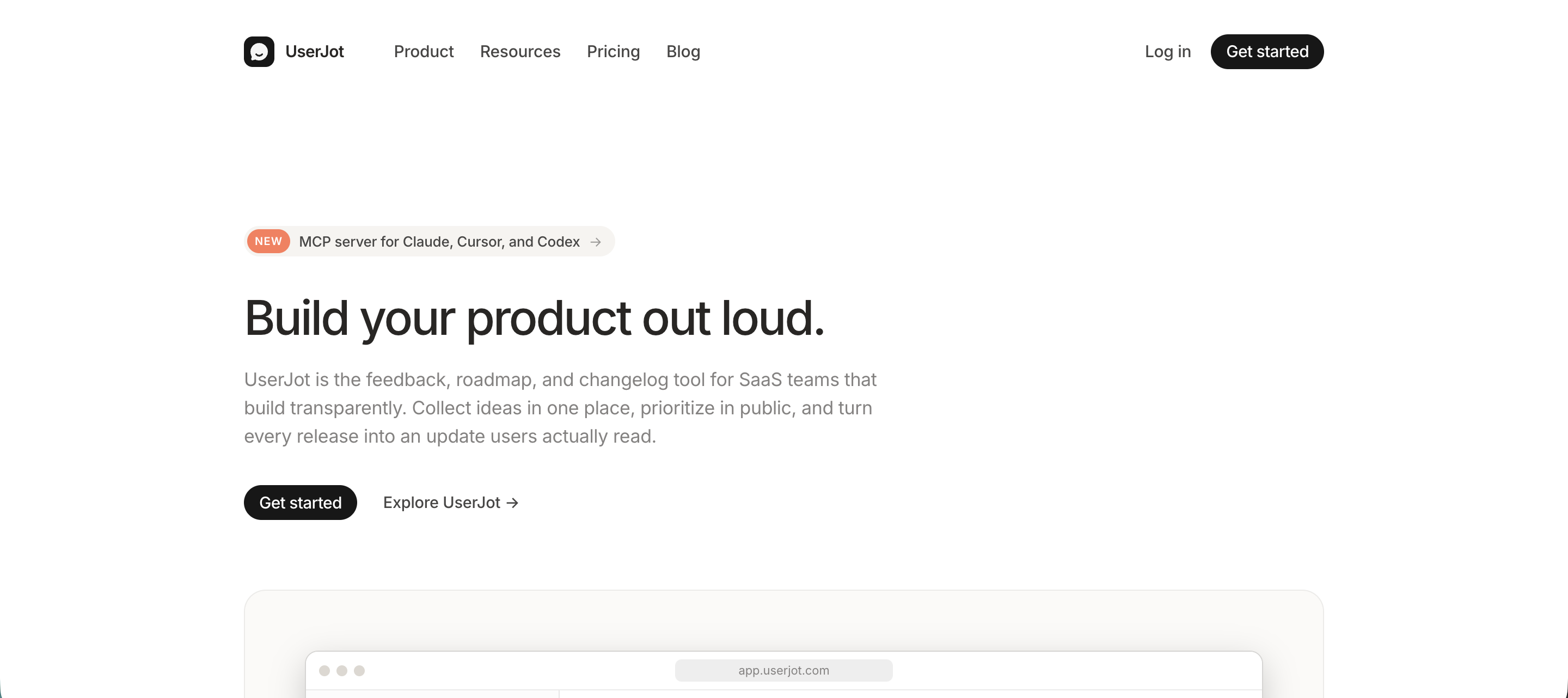Viewport: 1568px width, 698px height.
Task: Open the Blog link
Action: [x=683, y=52]
